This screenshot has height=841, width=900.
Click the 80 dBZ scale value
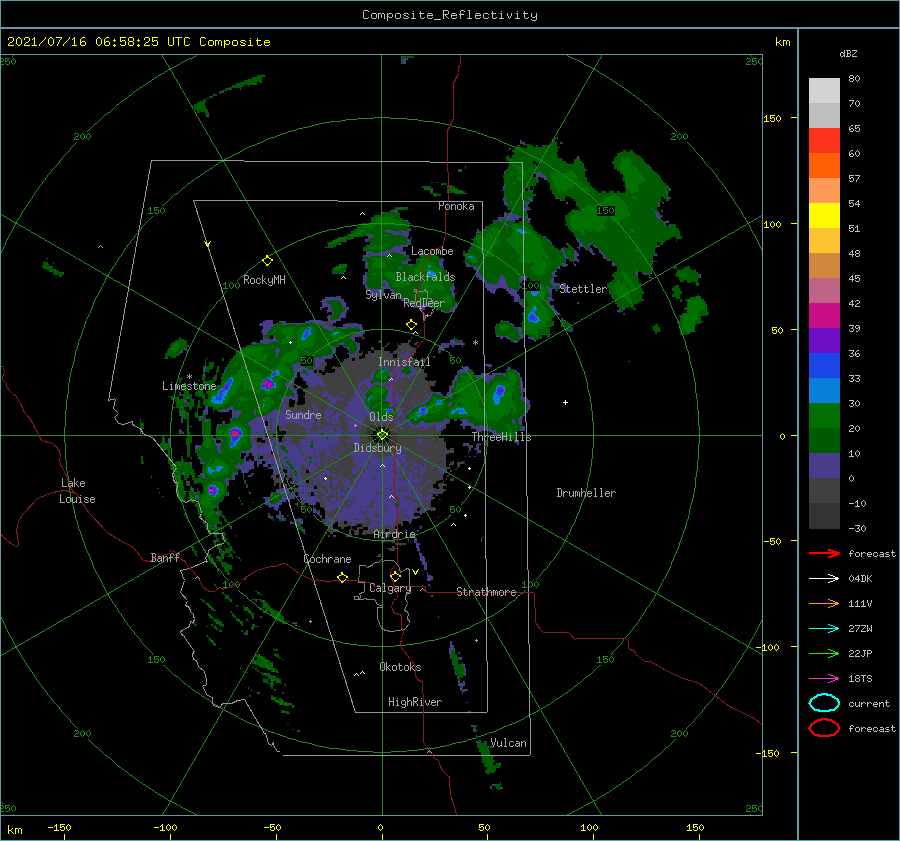point(854,79)
